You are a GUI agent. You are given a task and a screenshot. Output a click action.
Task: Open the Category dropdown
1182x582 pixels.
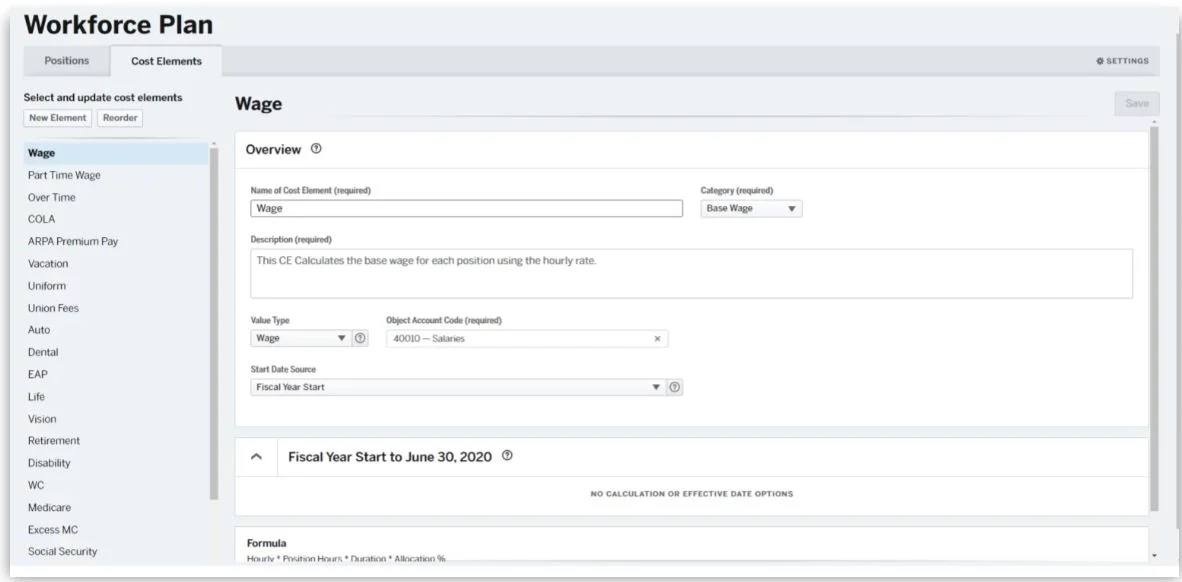pyautogui.click(x=751, y=209)
